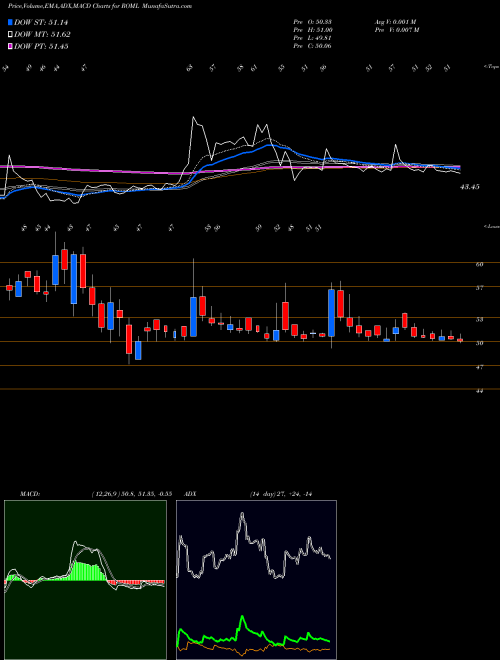Click the Pre O: 50.33 value
Image resolution: width=500 pixels, height=660 pixels.
pyautogui.click(x=313, y=22)
